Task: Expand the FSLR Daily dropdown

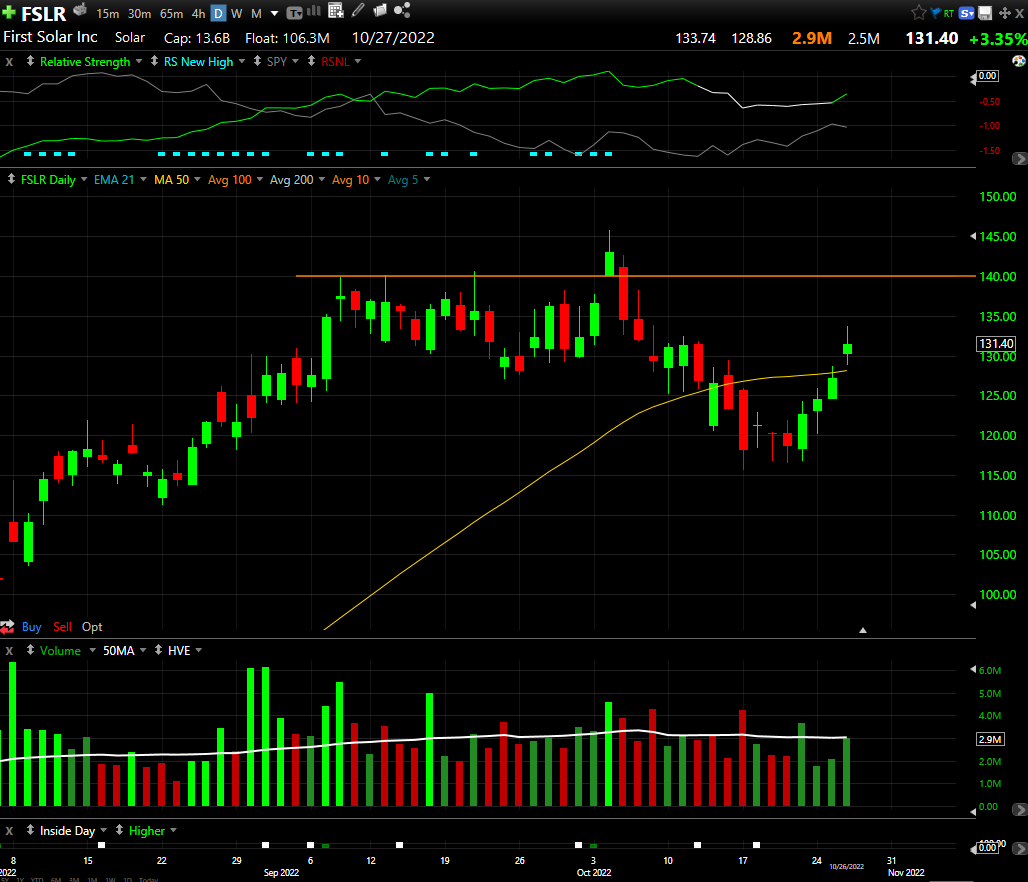Action: pos(84,180)
